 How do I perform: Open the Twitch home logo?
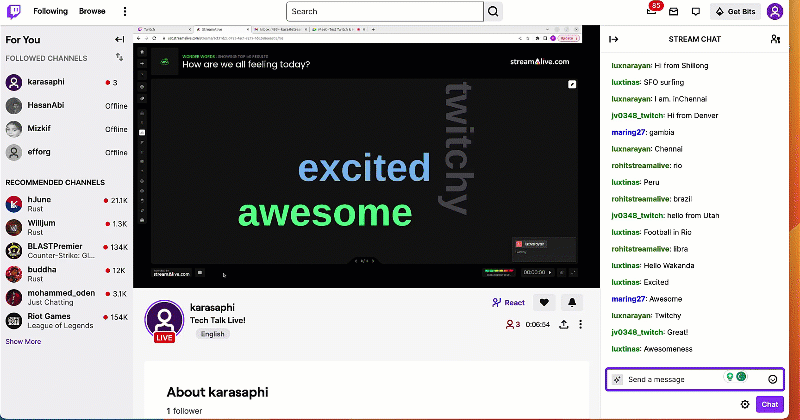14,11
